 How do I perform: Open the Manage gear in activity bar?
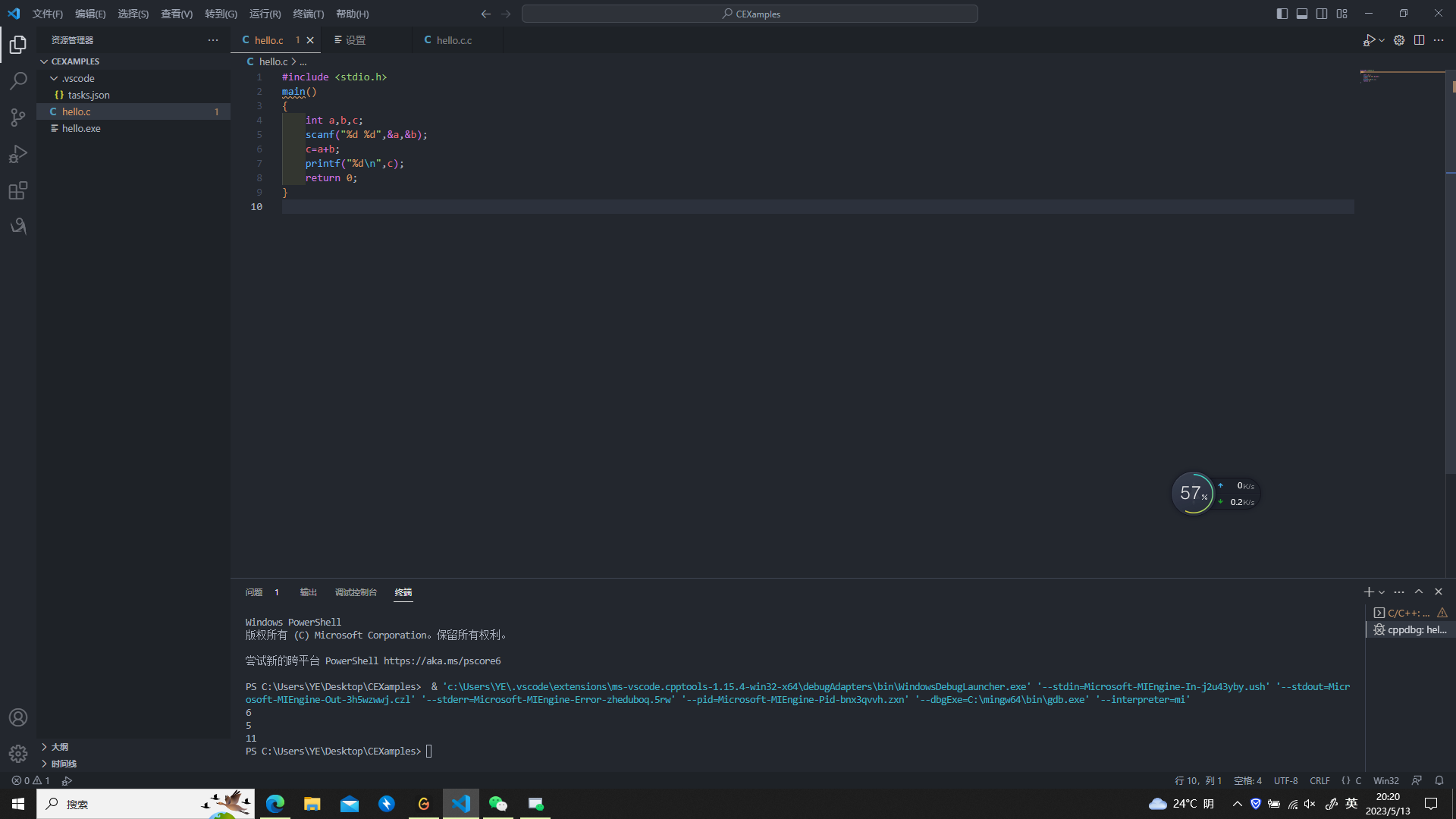pos(18,754)
